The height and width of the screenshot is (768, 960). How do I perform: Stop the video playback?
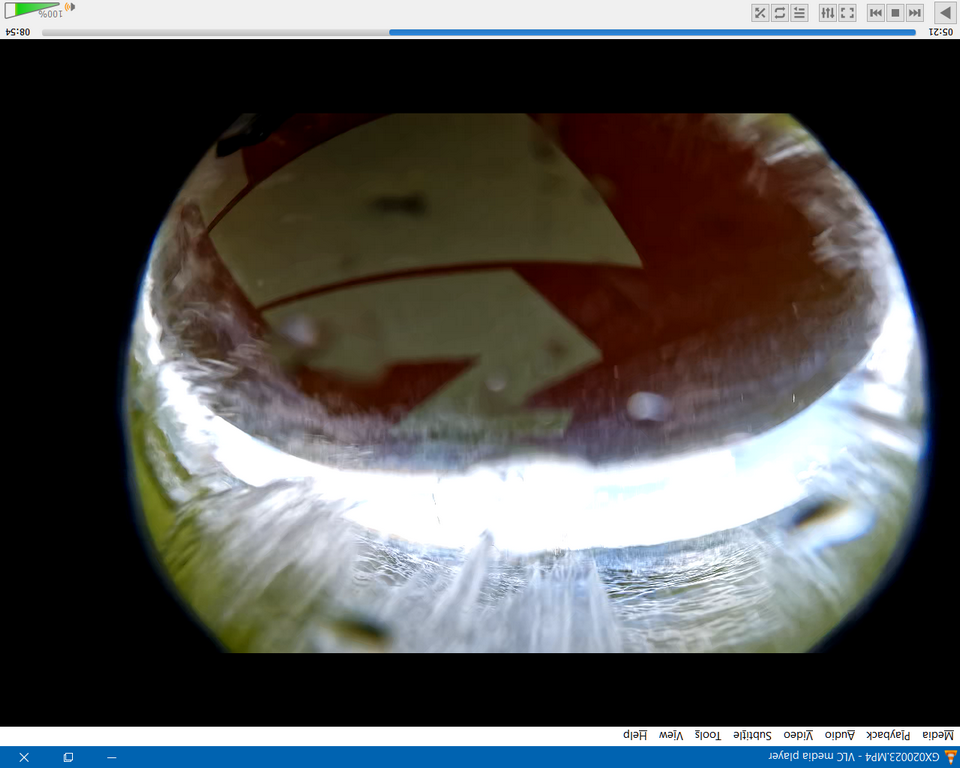click(x=895, y=12)
